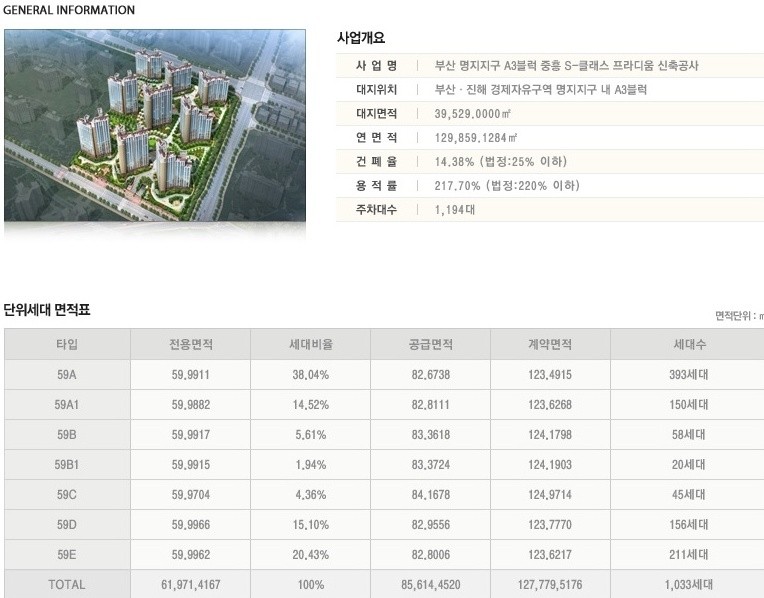
Task: Click the 타입 column header
Action: pyautogui.click(x=67, y=344)
